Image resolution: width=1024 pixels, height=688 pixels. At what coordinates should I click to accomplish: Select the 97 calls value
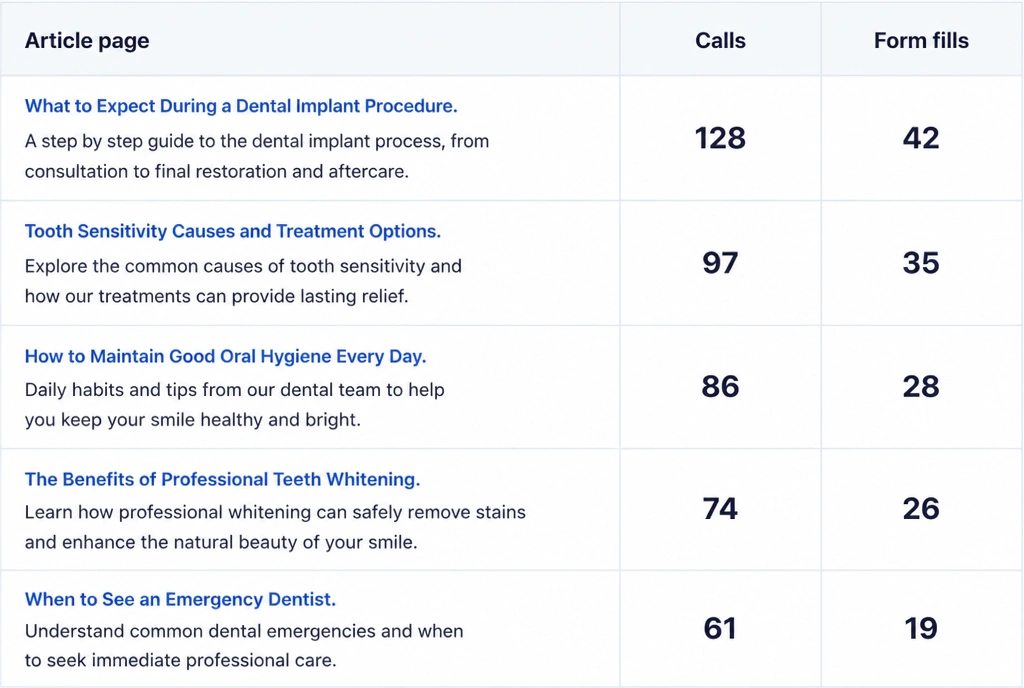720,263
